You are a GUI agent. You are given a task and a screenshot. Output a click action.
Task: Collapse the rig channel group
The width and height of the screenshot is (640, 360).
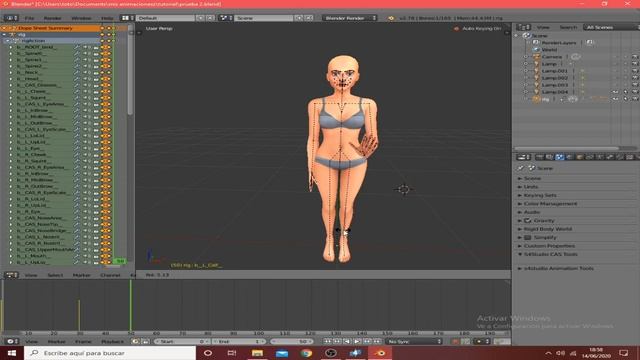[4, 35]
